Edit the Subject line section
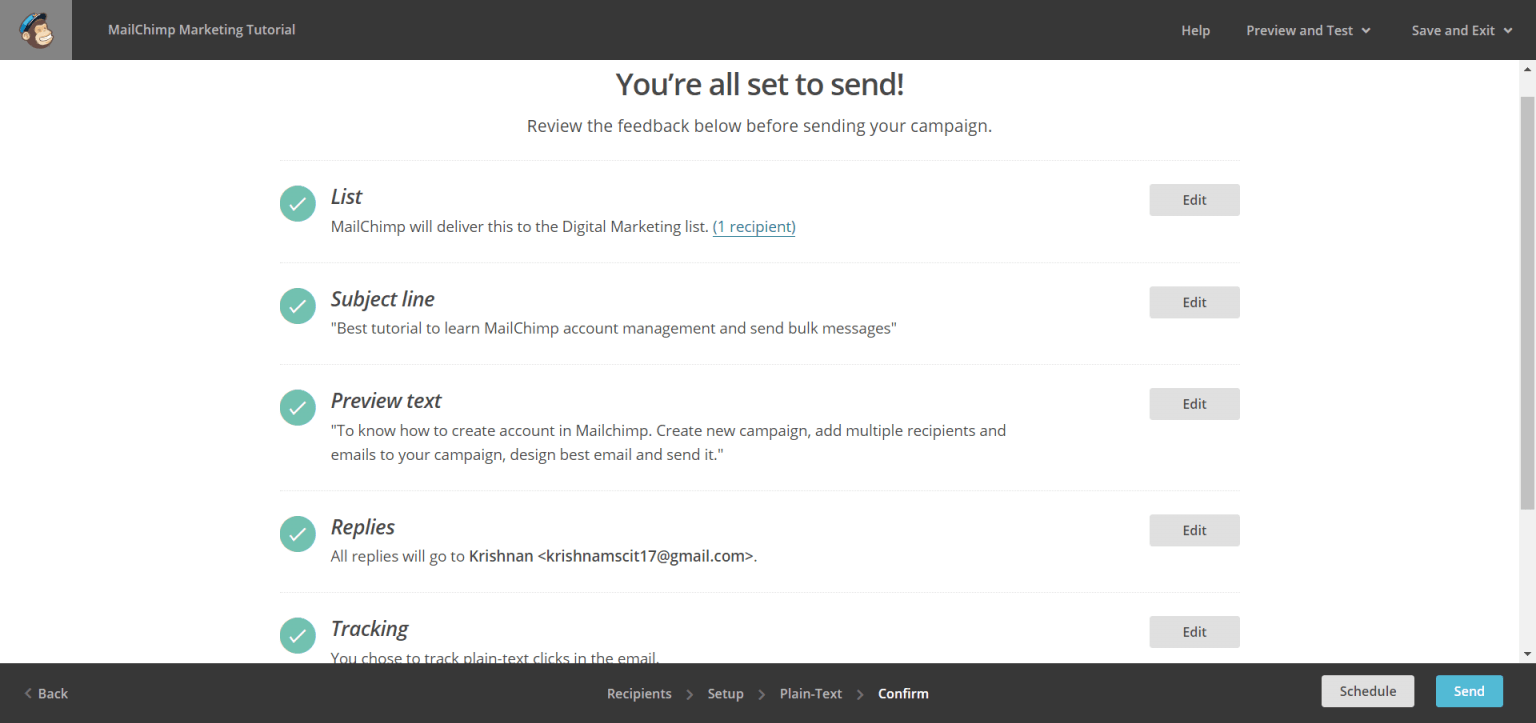 (x=1194, y=302)
